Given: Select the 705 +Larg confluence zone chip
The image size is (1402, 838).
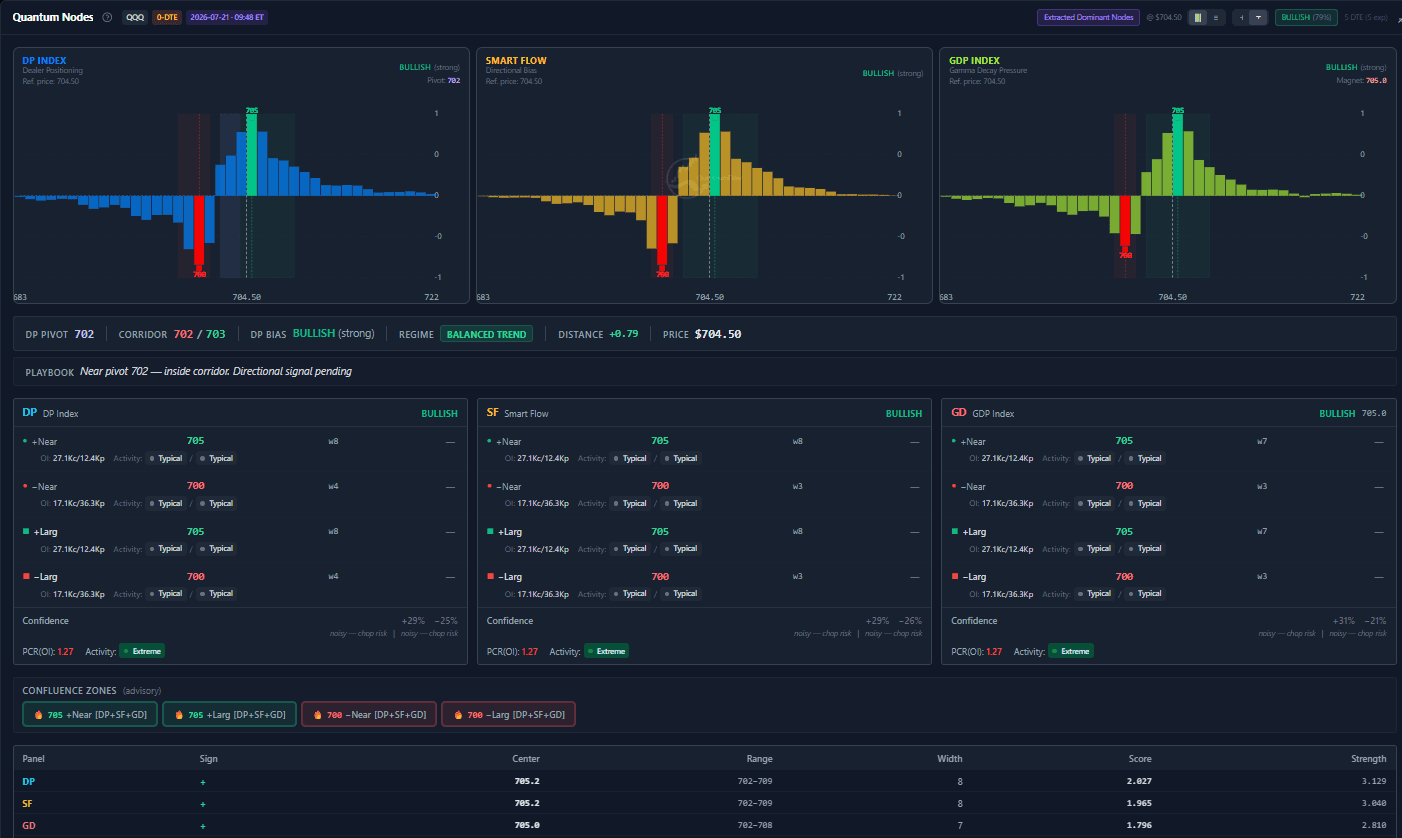Looking at the screenshot, I should pos(229,715).
